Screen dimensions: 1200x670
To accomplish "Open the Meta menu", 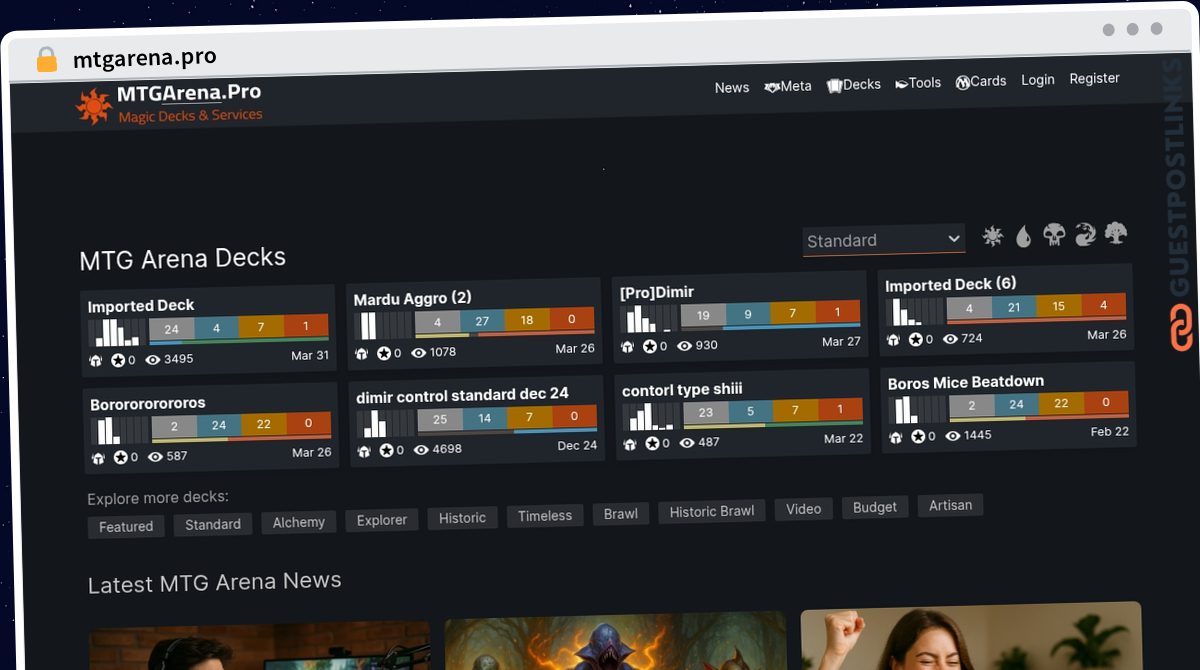I will coord(788,87).
